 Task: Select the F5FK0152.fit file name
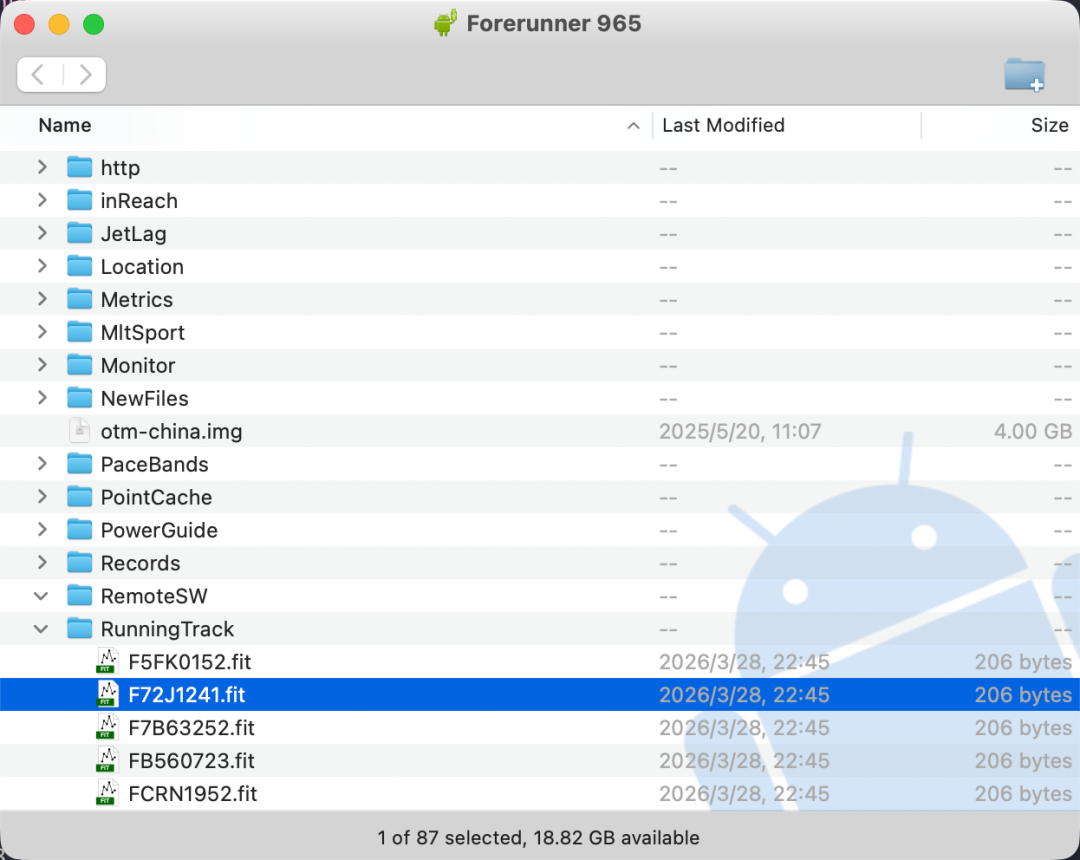tap(189, 662)
